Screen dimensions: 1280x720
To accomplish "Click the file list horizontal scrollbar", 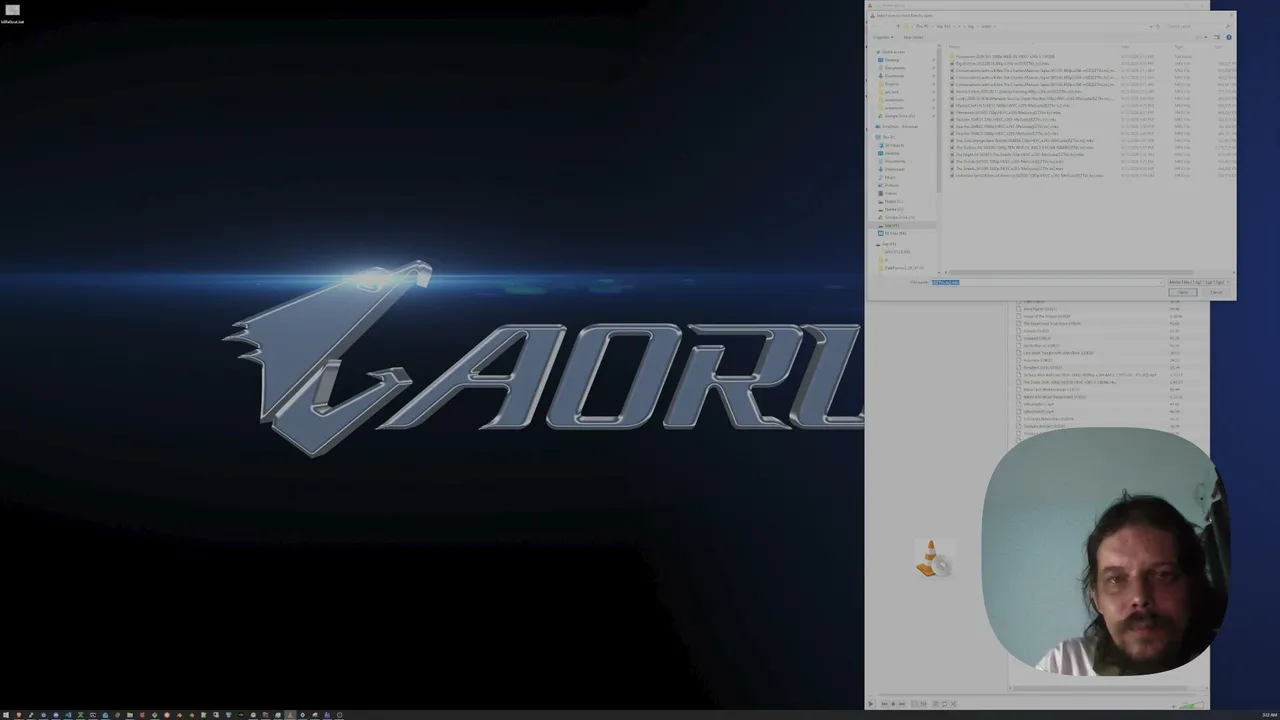I will (x=1070, y=272).
